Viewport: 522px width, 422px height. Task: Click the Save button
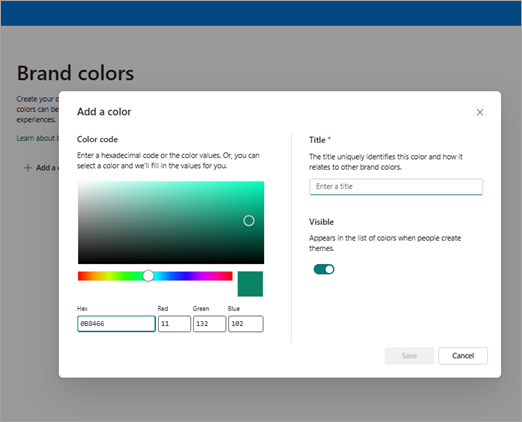pos(409,356)
